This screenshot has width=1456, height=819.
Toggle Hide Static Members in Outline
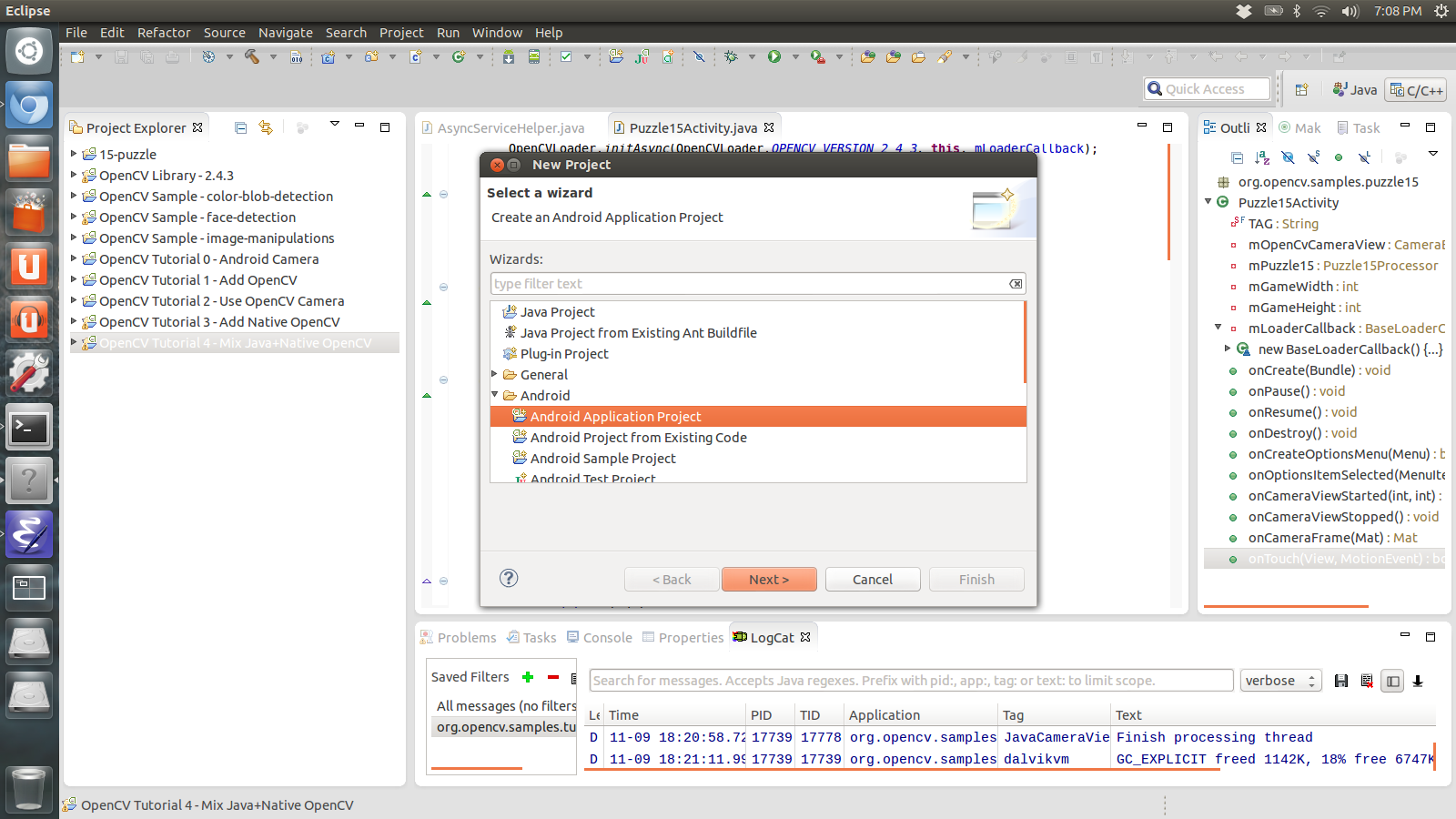tap(1313, 157)
